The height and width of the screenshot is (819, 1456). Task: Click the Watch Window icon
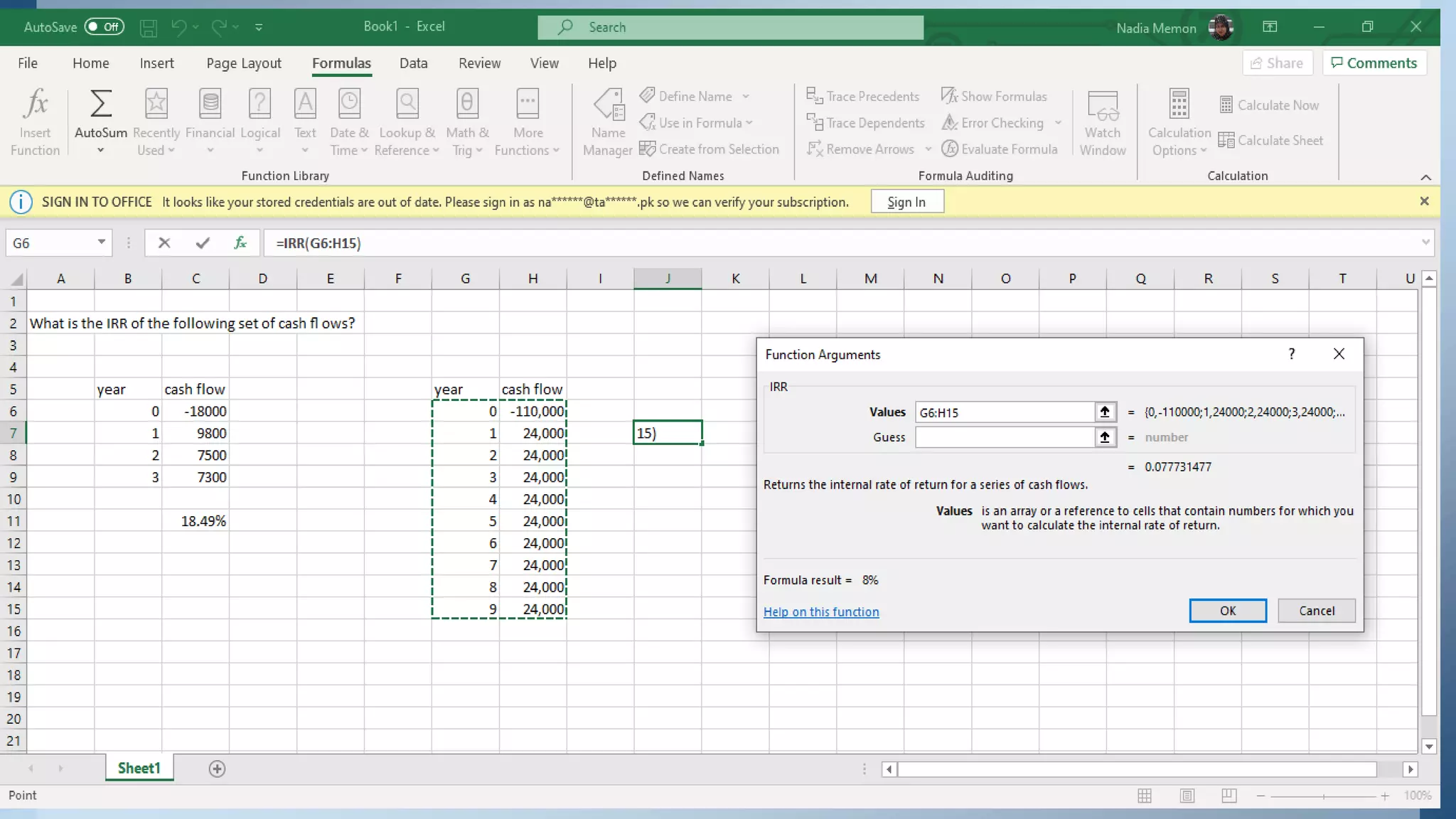click(1102, 106)
